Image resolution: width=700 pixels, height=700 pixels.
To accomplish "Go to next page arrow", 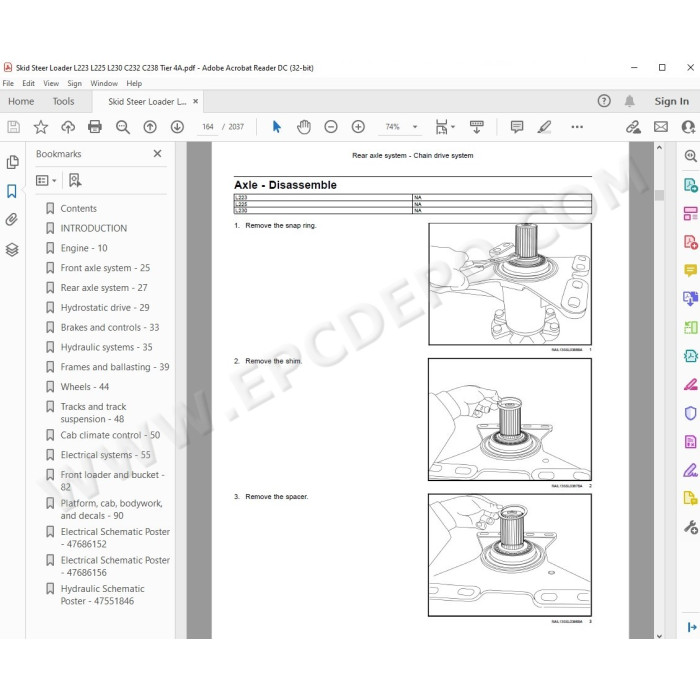I will click(x=177, y=127).
